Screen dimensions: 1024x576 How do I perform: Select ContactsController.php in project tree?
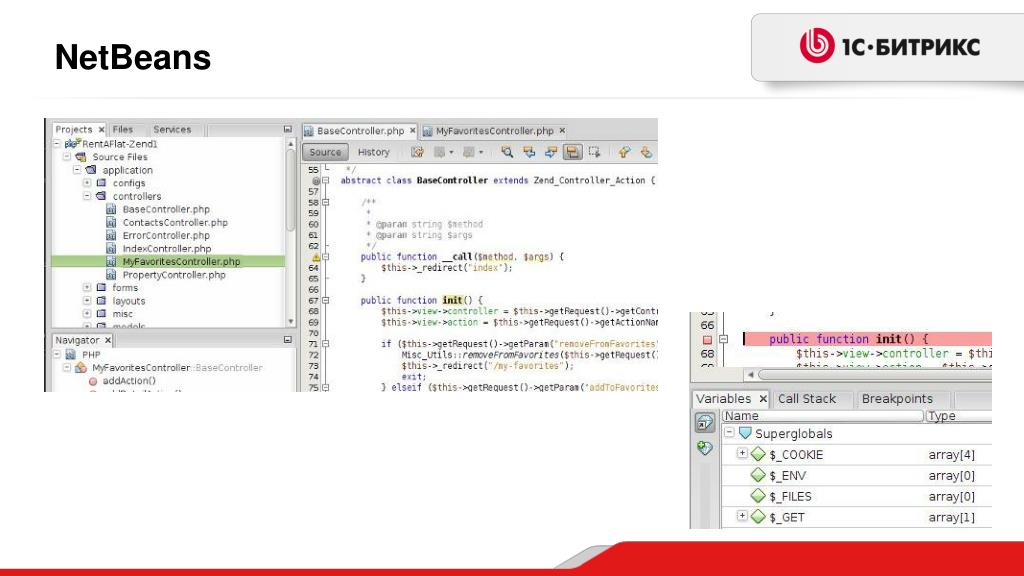(175, 222)
